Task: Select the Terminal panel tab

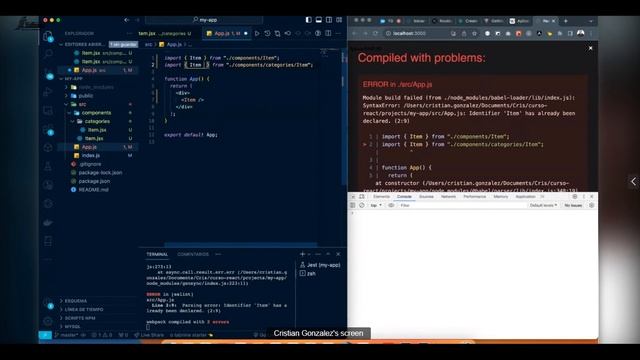Action: pyautogui.click(x=157, y=254)
